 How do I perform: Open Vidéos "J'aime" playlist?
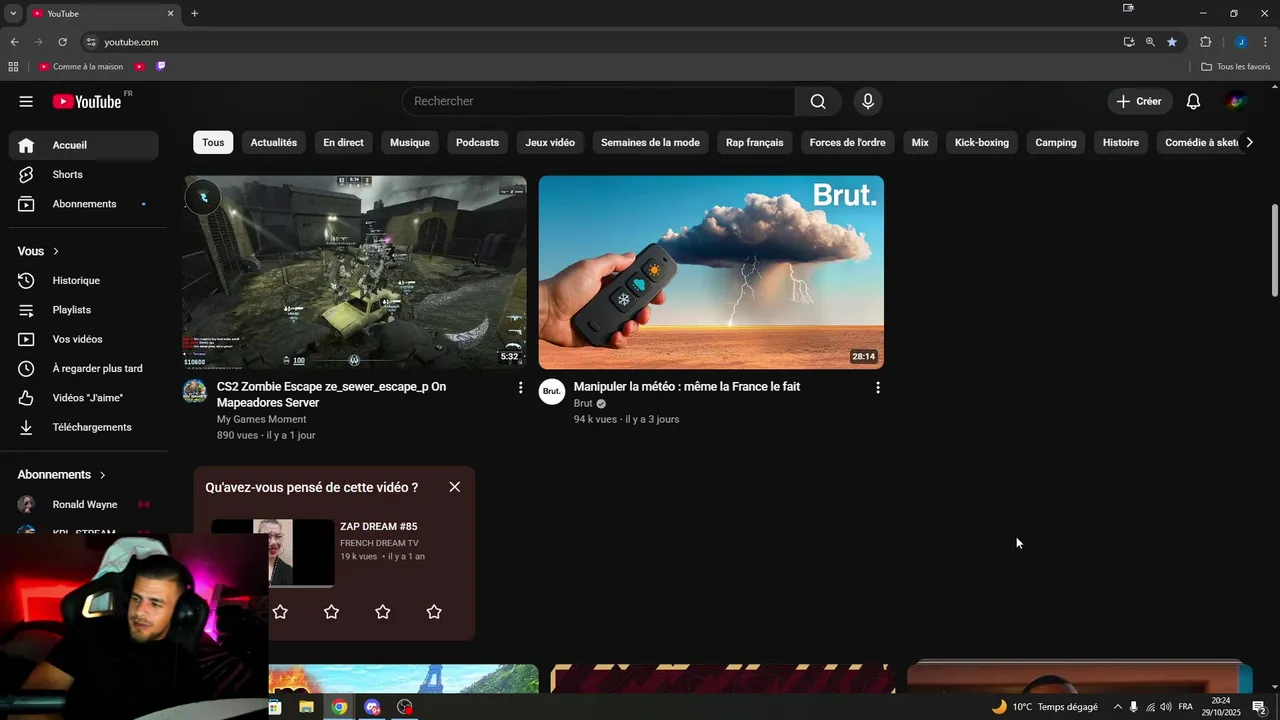[84, 398]
